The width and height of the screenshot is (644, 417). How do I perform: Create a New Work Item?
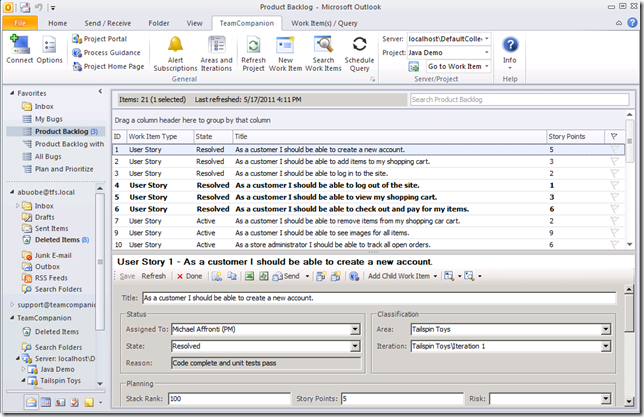tap(285, 53)
